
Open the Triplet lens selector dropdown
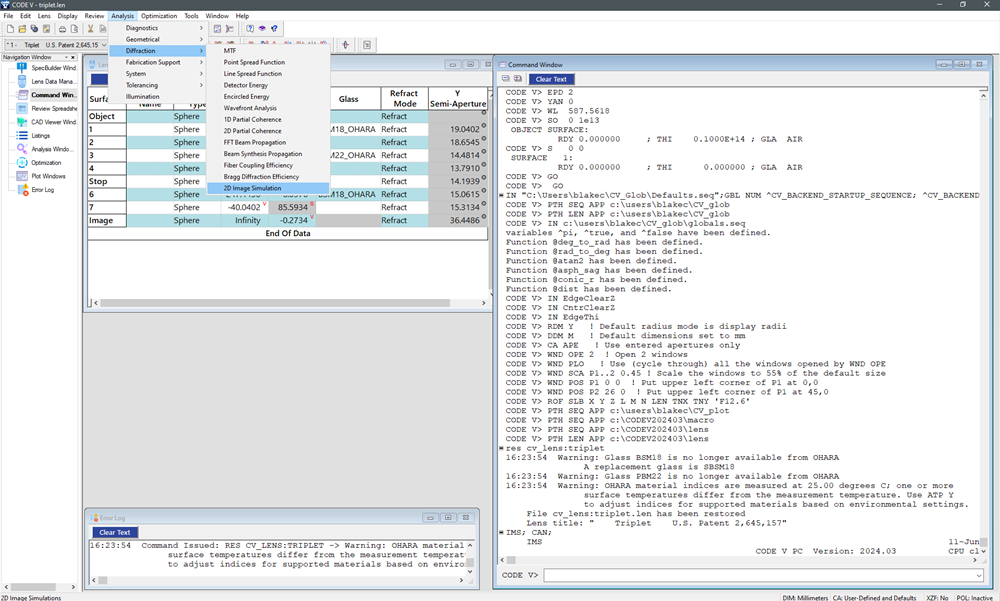[104, 45]
